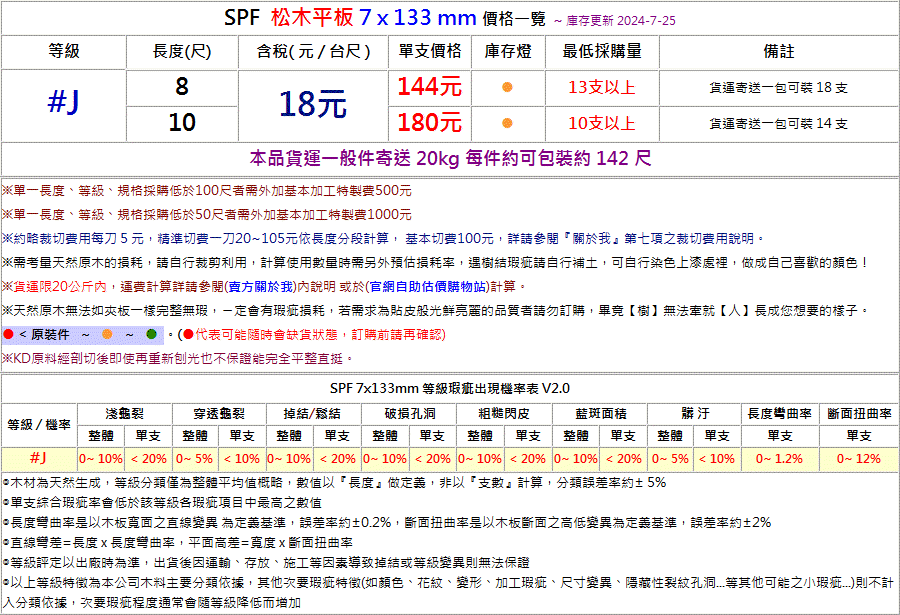This screenshot has height=615, width=900.
Task: Select the 長度(尺) column header
Action: point(182,51)
